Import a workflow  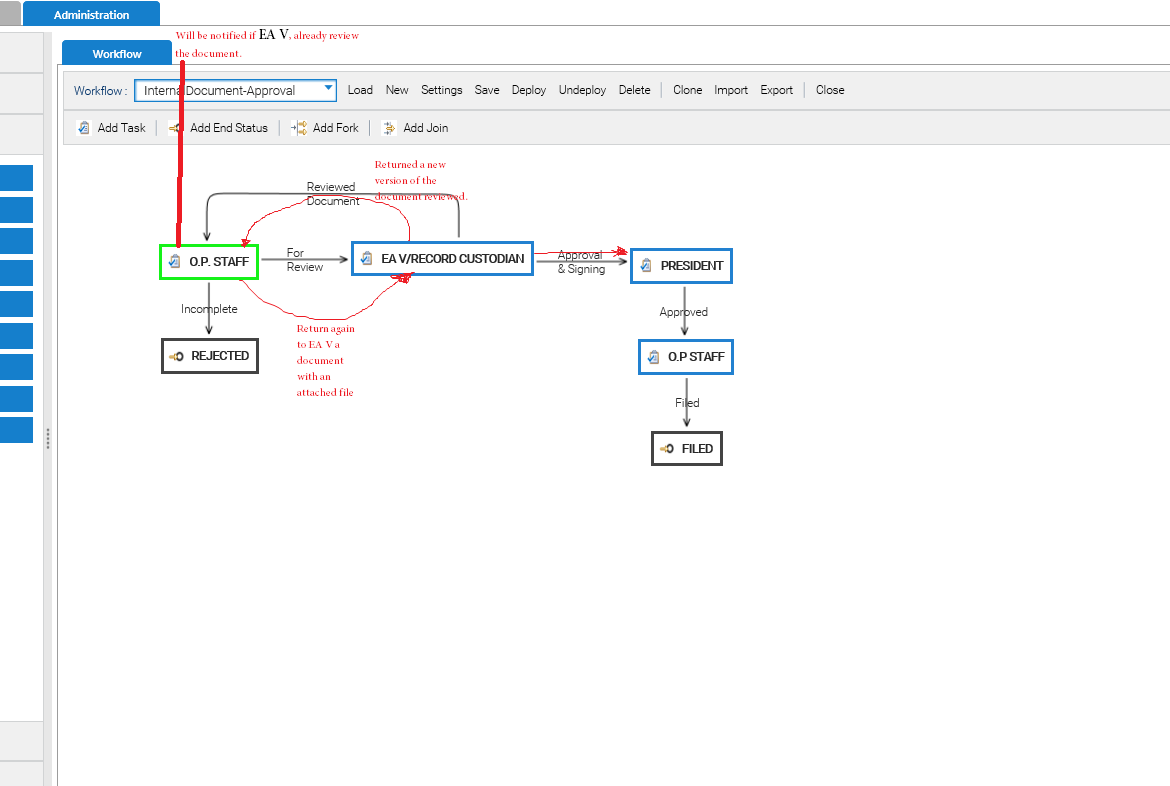[x=731, y=90]
